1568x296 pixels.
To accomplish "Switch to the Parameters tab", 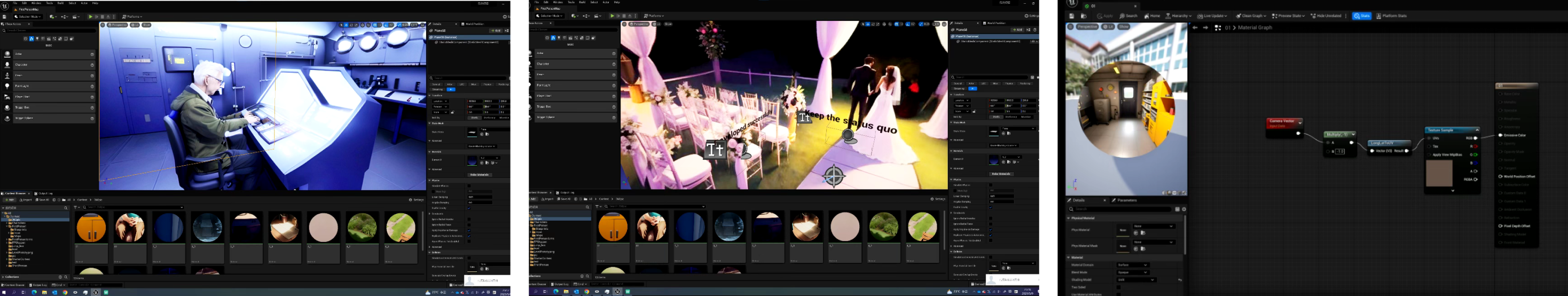I will (x=1126, y=200).
